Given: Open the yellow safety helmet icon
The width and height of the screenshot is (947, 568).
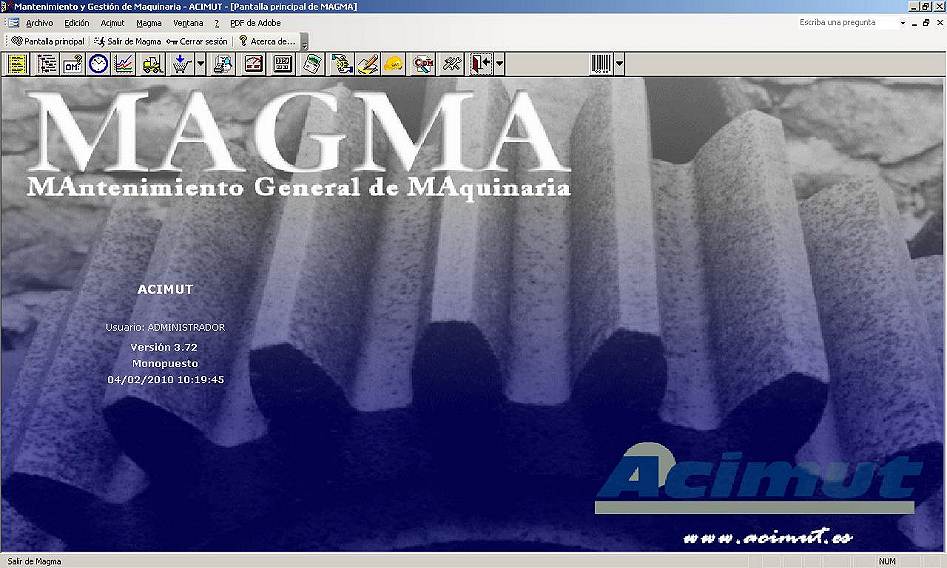Looking at the screenshot, I should click(x=393, y=63).
